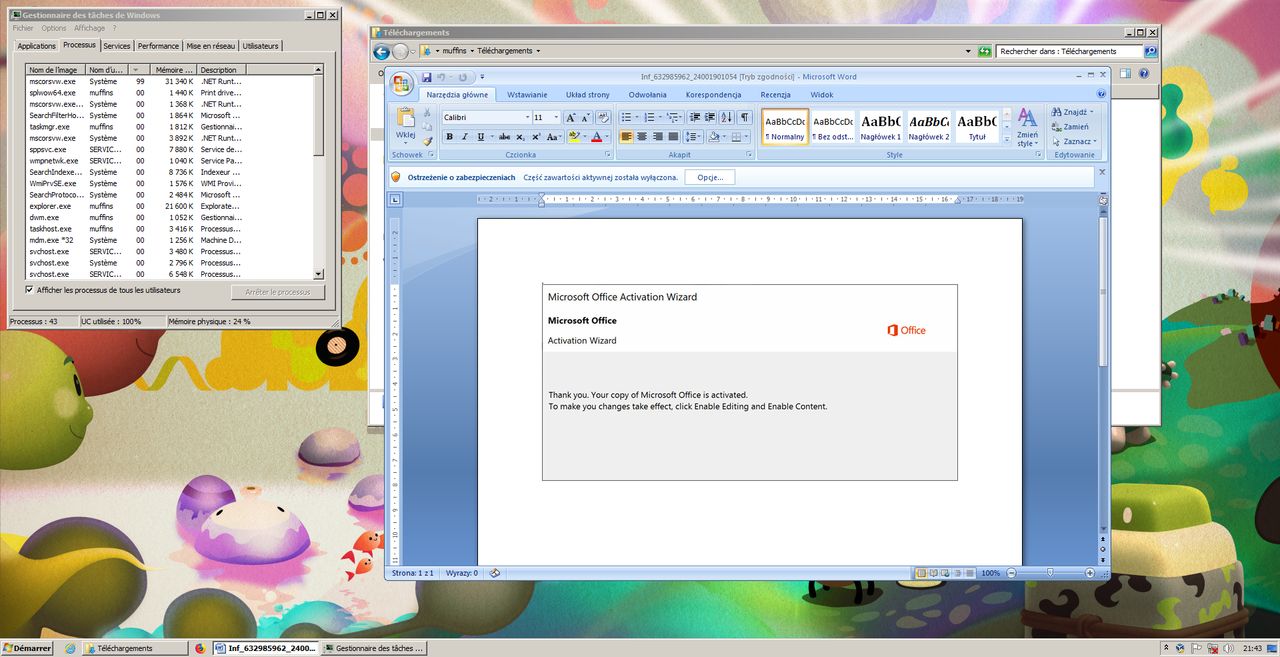Apply italic formatting in the ribbon
1280x657 pixels.
pos(465,137)
